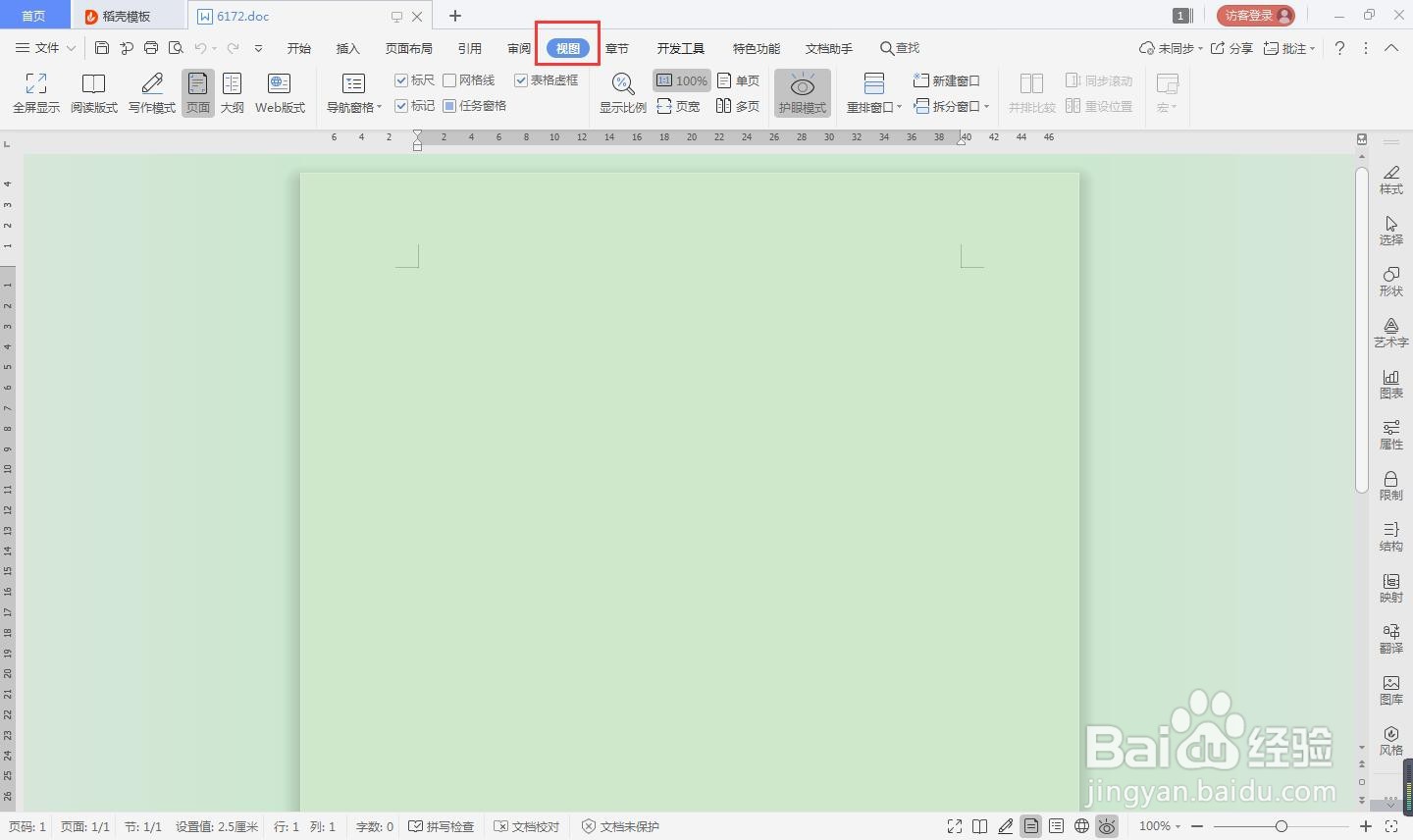Open the 艺术字 WordArt panel on right sidebar
Screen dimensions: 1413x840
click(x=1390, y=334)
